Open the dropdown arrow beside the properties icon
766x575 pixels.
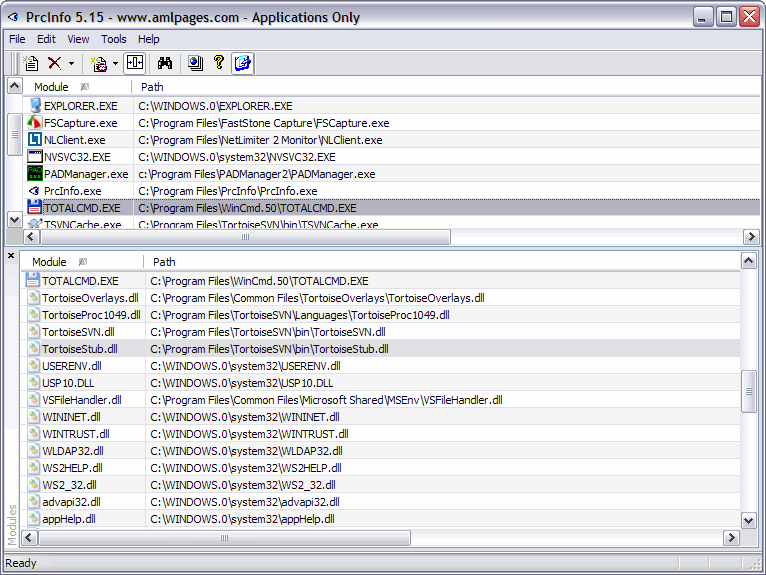coord(115,64)
